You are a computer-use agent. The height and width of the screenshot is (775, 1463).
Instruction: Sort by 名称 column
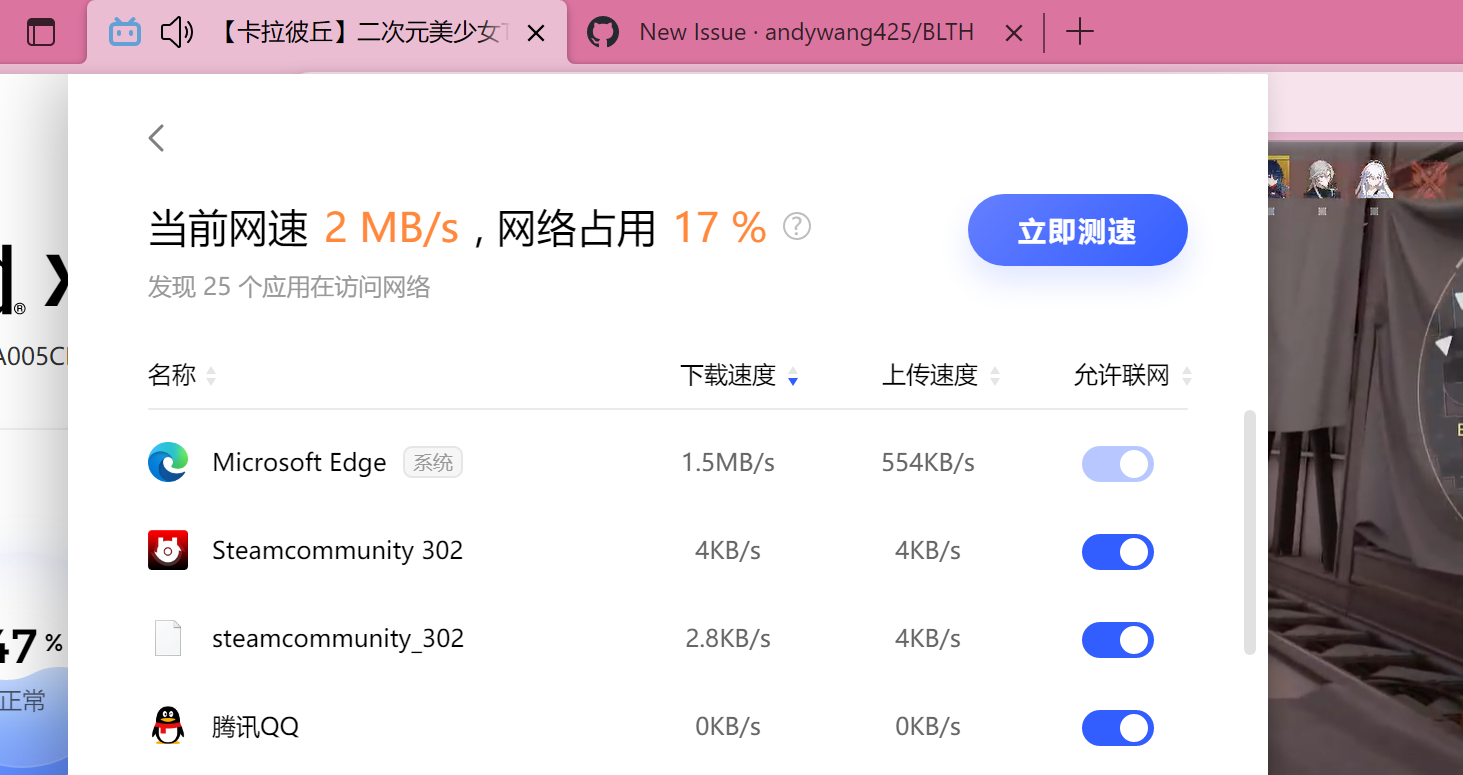pyautogui.click(x=182, y=376)
